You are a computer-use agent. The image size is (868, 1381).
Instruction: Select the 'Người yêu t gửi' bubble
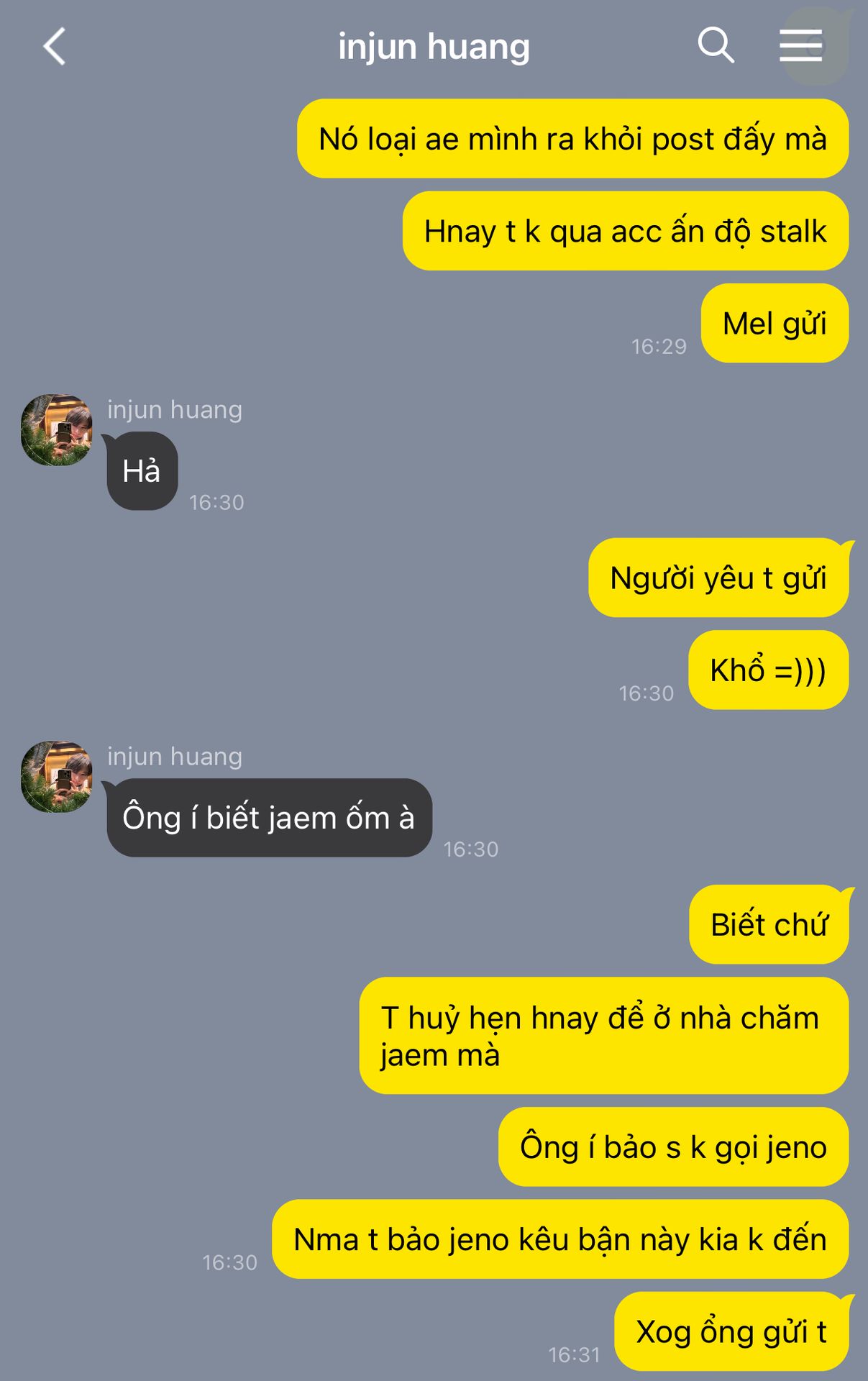[x=718, y=578]
